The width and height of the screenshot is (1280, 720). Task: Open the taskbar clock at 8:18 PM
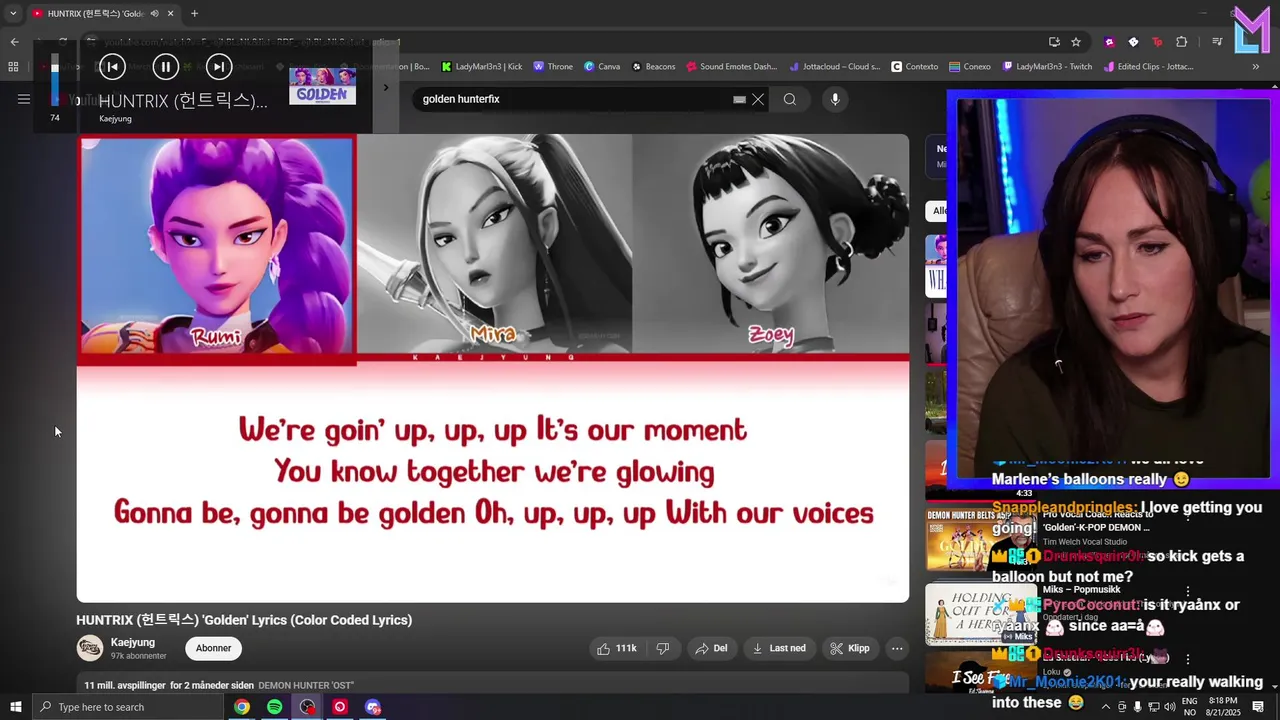click(1223, 707)
